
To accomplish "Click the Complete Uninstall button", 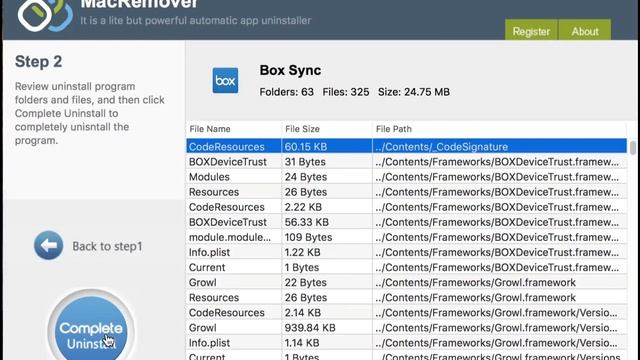I will 91,329.
